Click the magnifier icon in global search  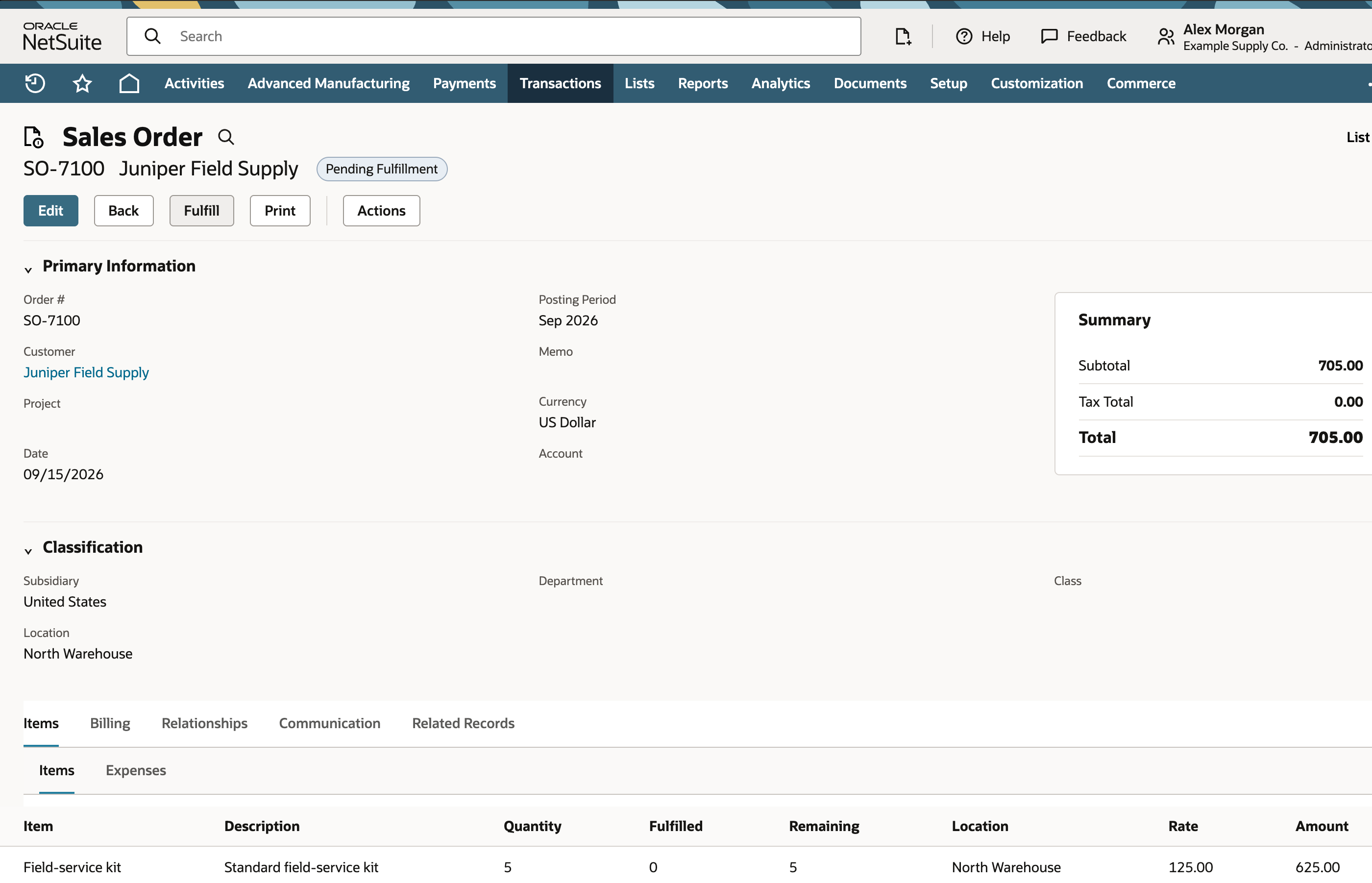tap(152, 36)
